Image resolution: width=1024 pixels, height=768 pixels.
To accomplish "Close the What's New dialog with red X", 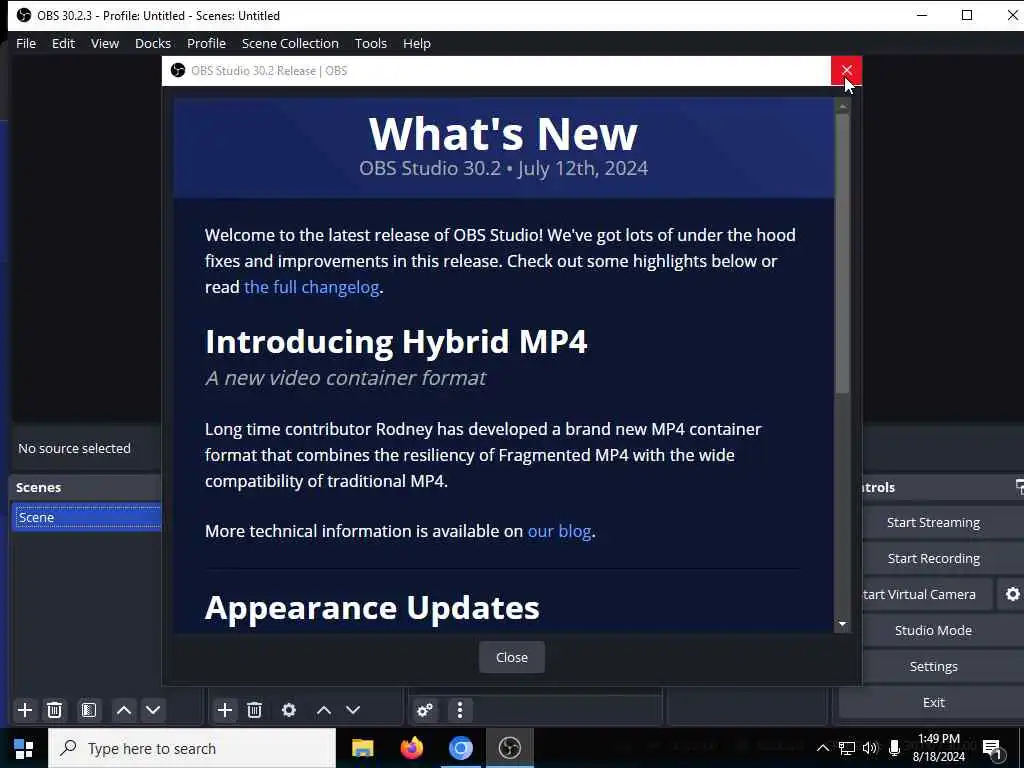I will (x=846, y=71).
